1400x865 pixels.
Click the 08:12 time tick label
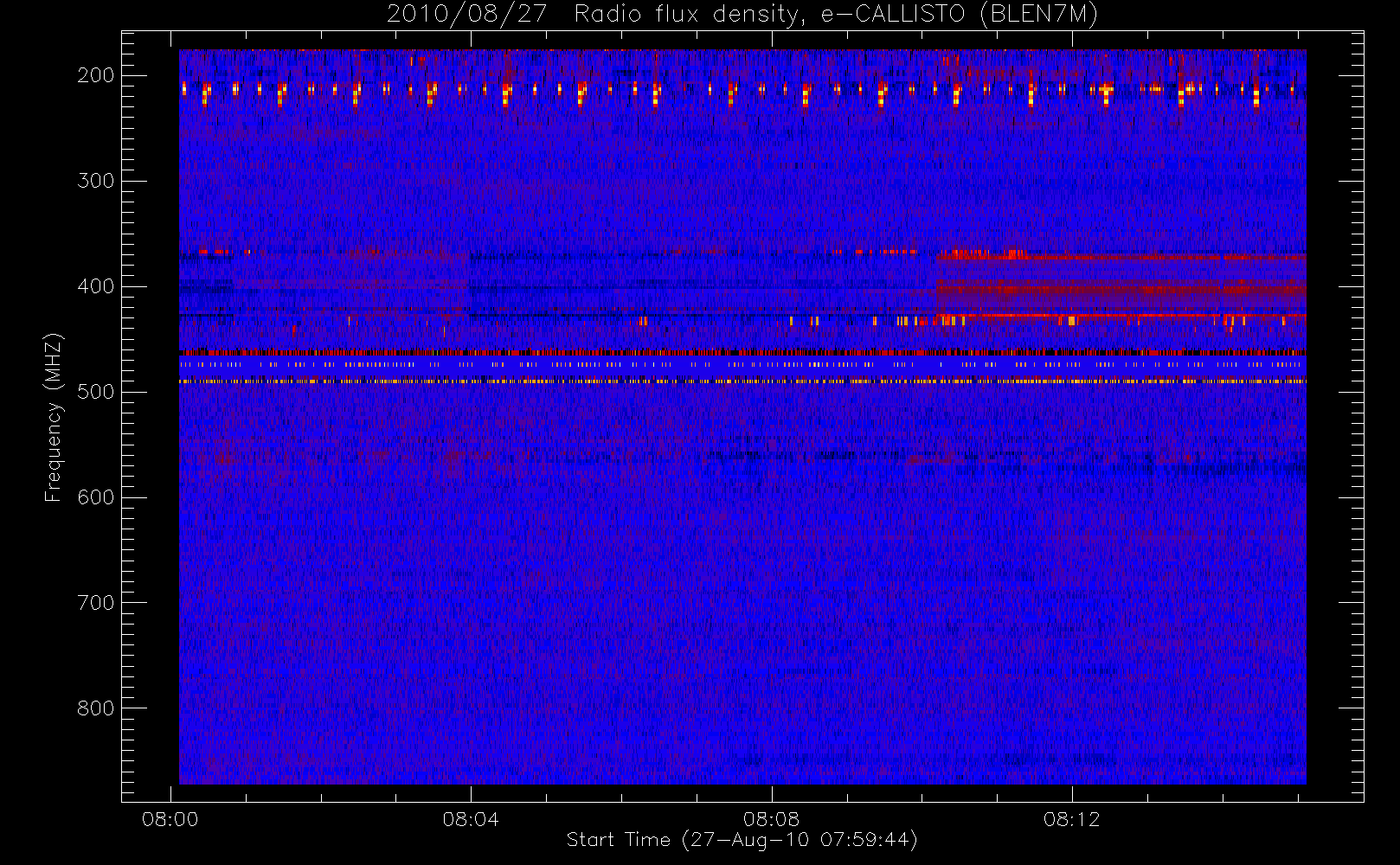click(1071, 819)
